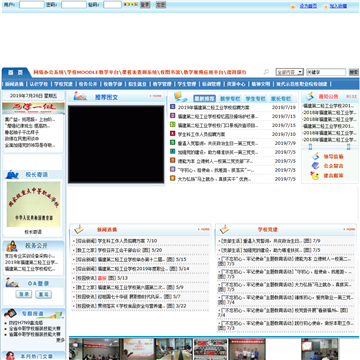The image size is (360, 360).
Task: Click the magnifier search icon beside the dropdown
Action: click(x=266, y=72)
